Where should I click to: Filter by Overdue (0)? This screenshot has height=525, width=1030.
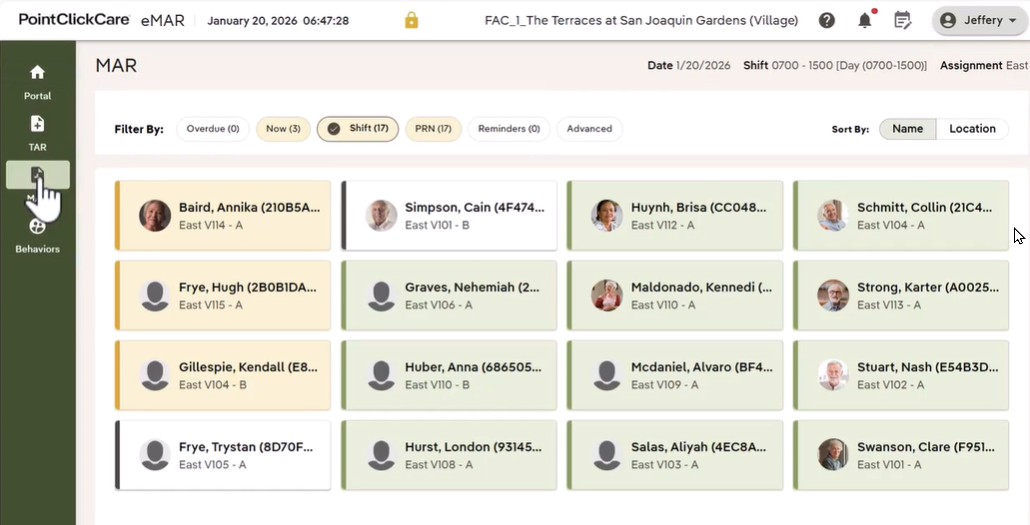click(x=213, y=129)
